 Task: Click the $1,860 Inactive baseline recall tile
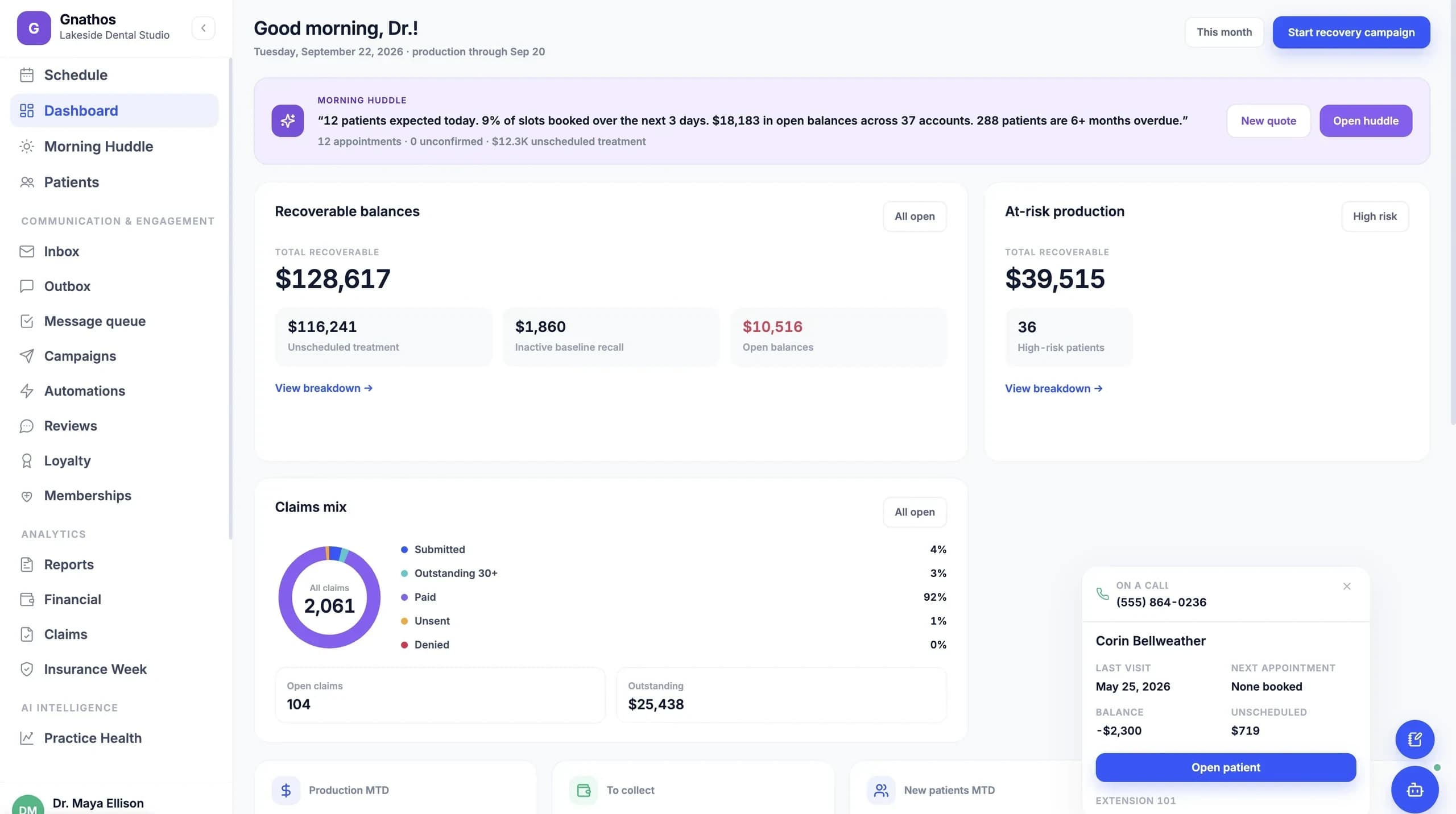coord(611,337)
